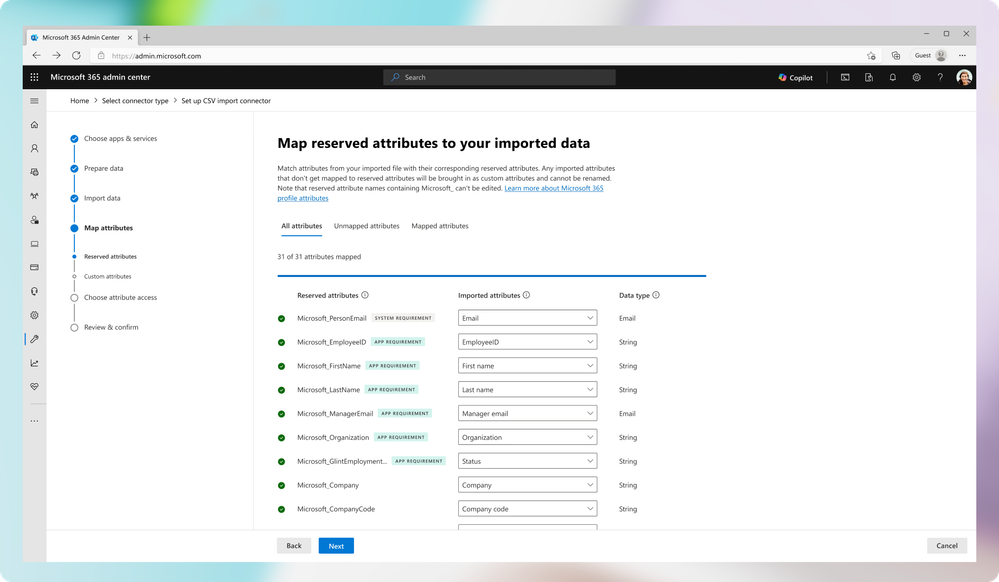Open the Manager email dropdown

[x=527, y=413]
